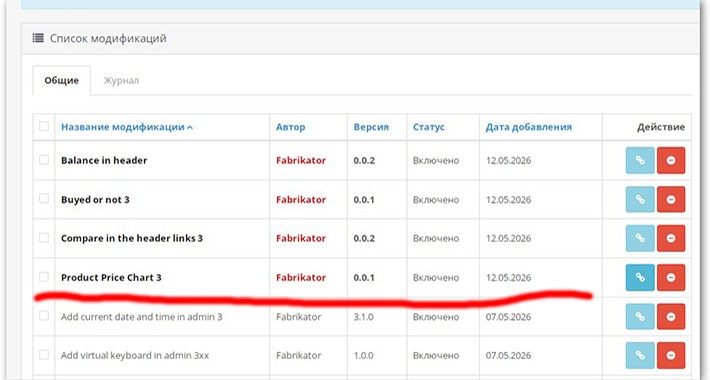Check the box for Balance in header
This screenshot has height=380, width=710.
coord(44,159)
